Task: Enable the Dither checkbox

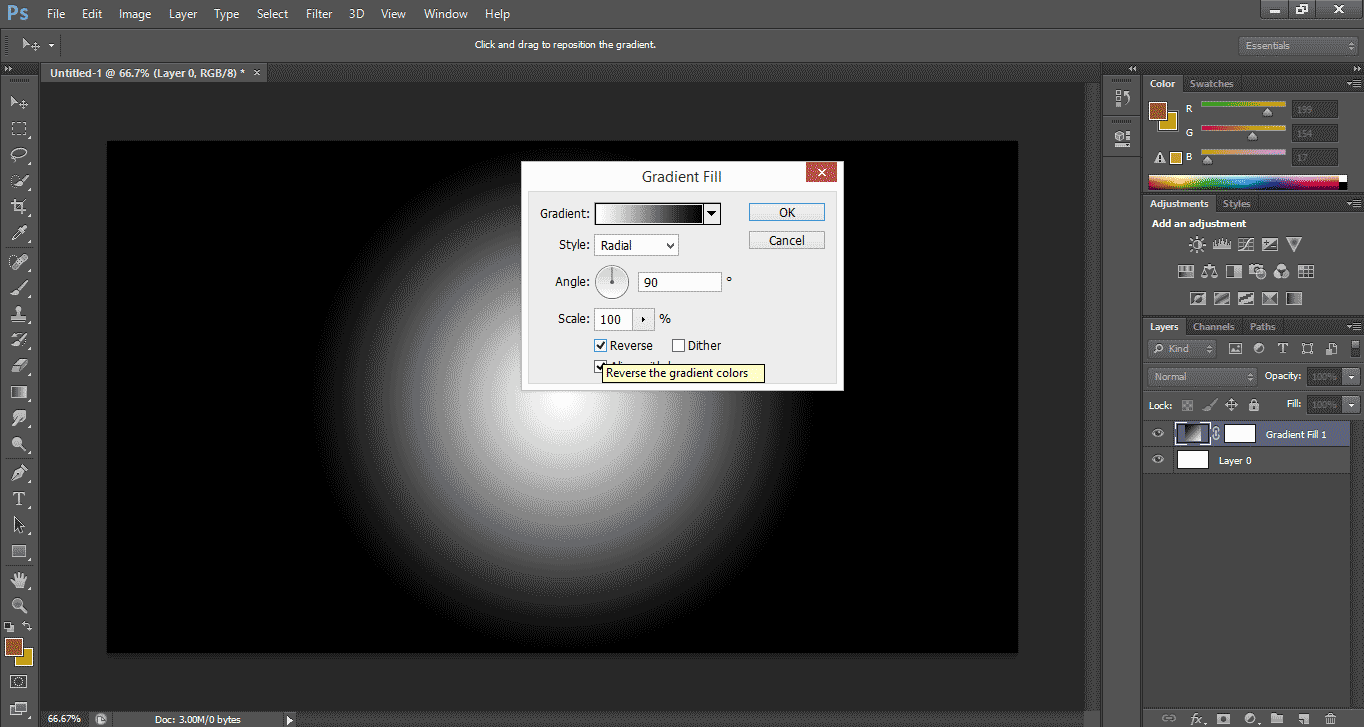Action: click(x=679, y=346)
